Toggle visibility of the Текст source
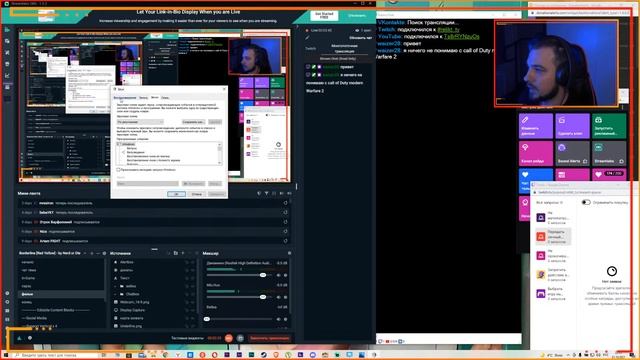 click(193, 278)
